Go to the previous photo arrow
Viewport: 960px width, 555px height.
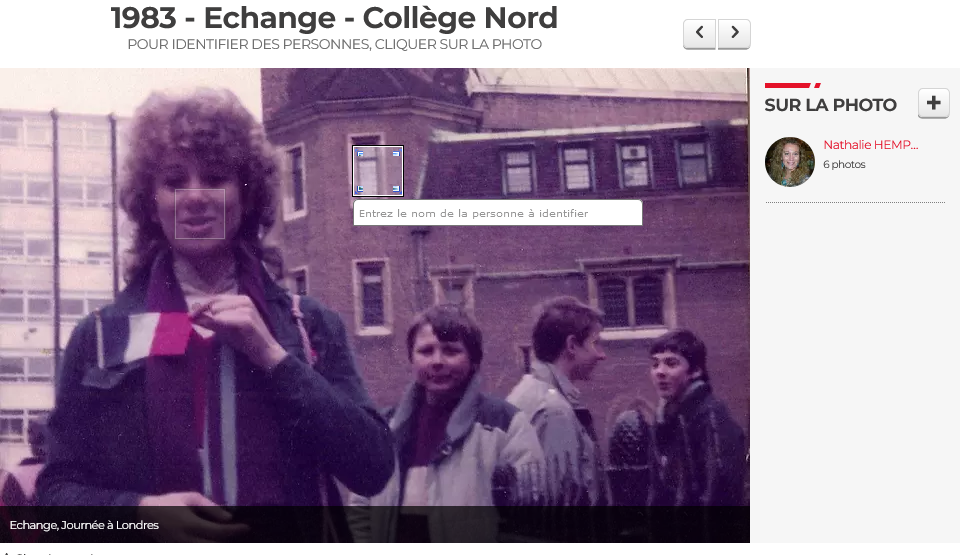[x=699, y=34]
